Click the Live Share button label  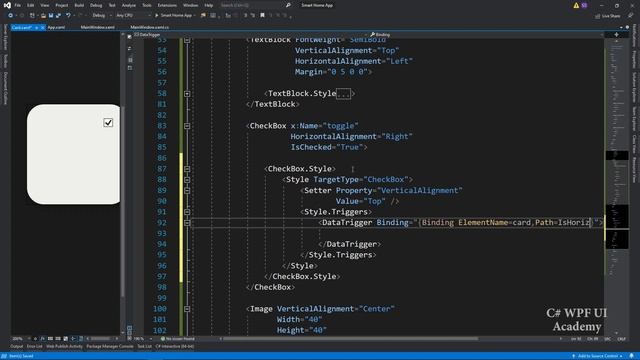(x=611, y=16)
